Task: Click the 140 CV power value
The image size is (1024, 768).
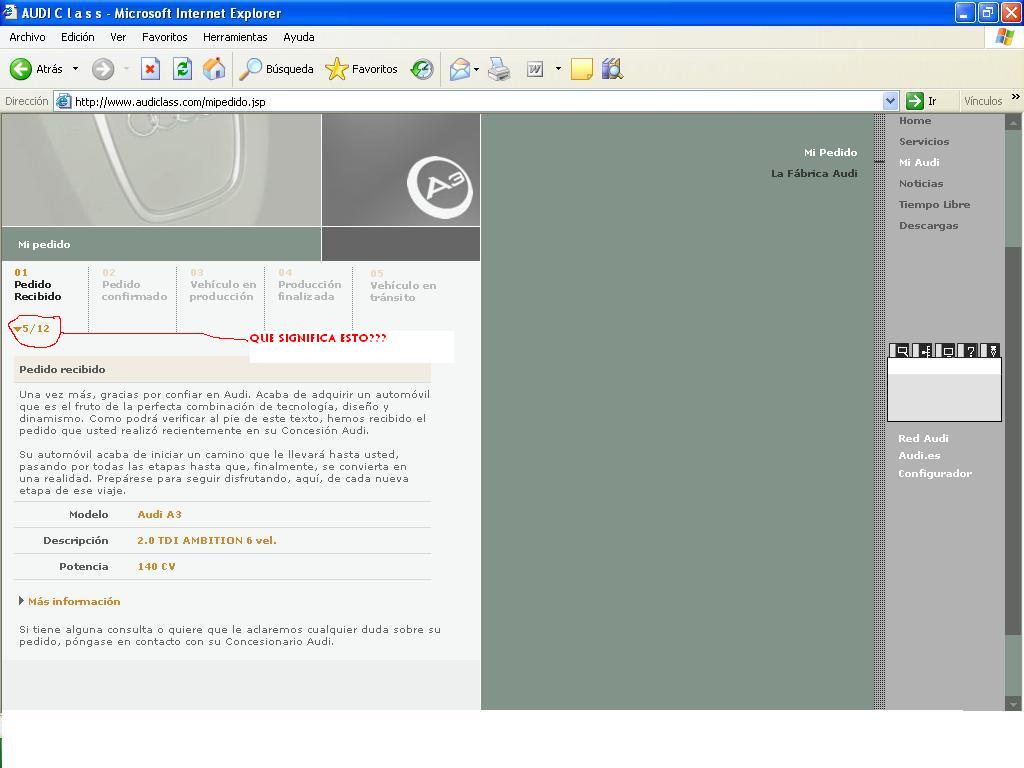Action: coord(156,567)
